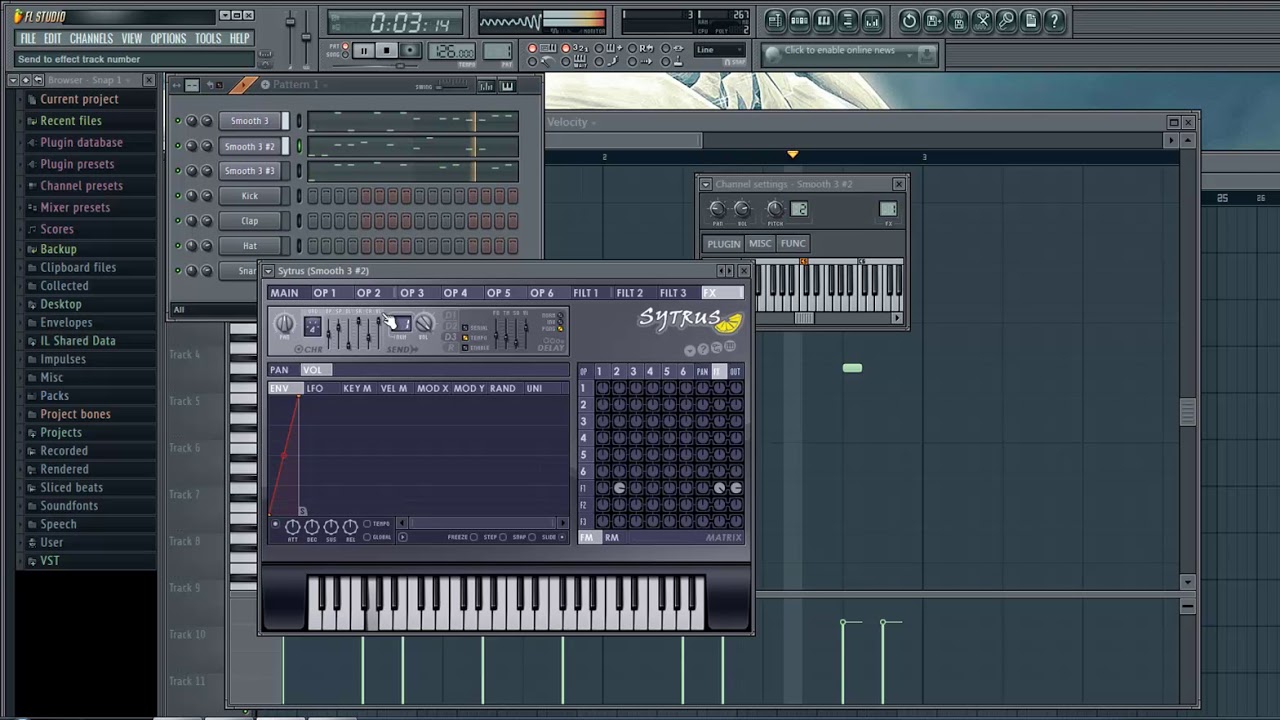The image size is (1280, 720).
Task: Click the Sytrus help question icon
Action: click(703, 349)
